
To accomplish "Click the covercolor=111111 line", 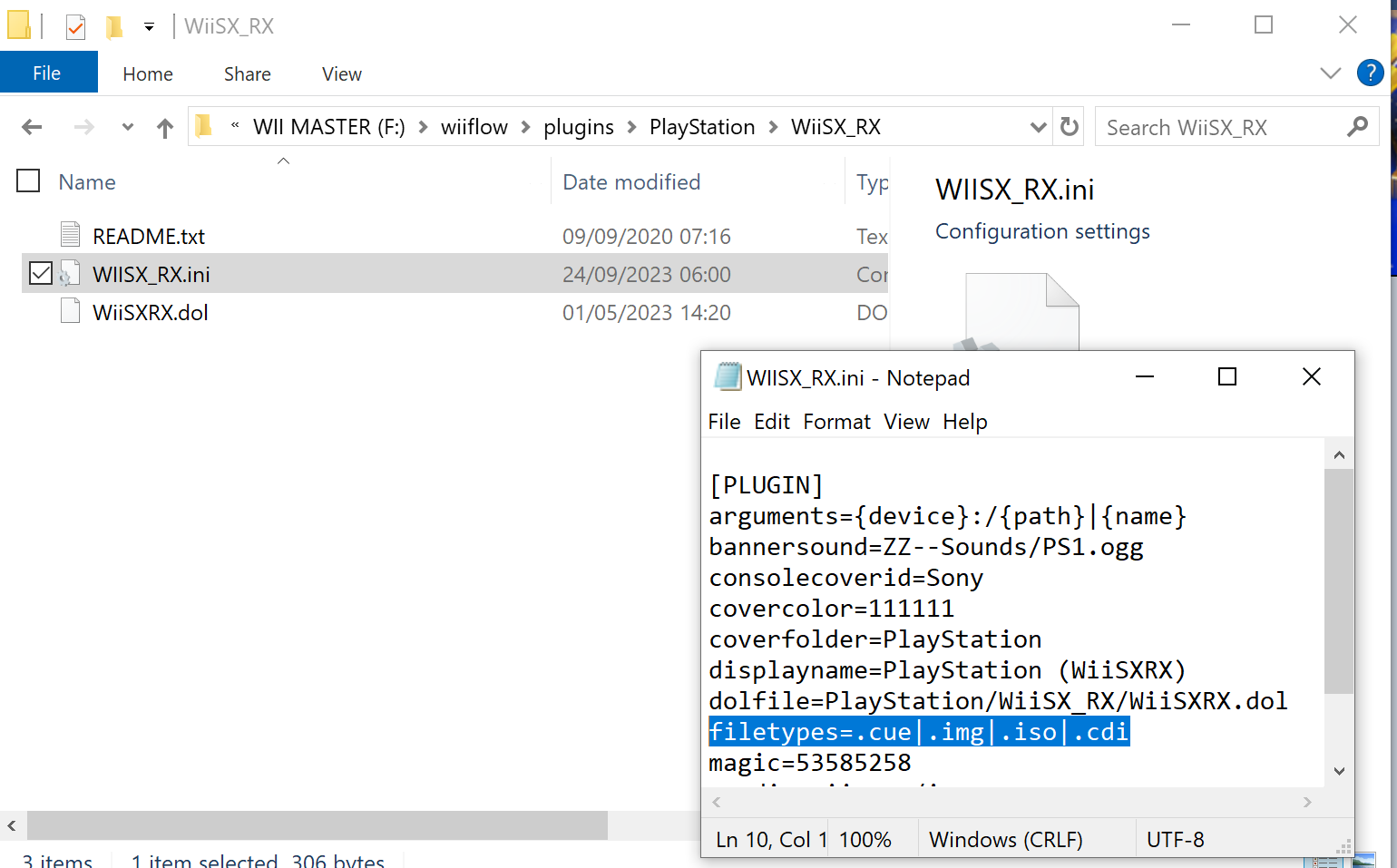I will tap(832, 609).
